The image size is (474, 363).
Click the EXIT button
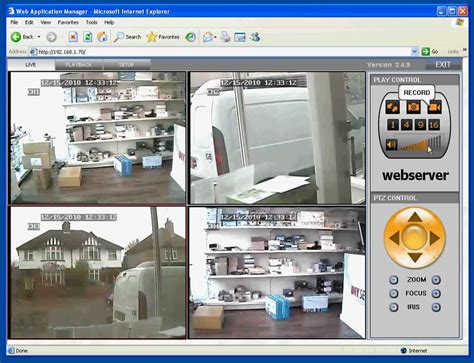[x=443, y=65]
